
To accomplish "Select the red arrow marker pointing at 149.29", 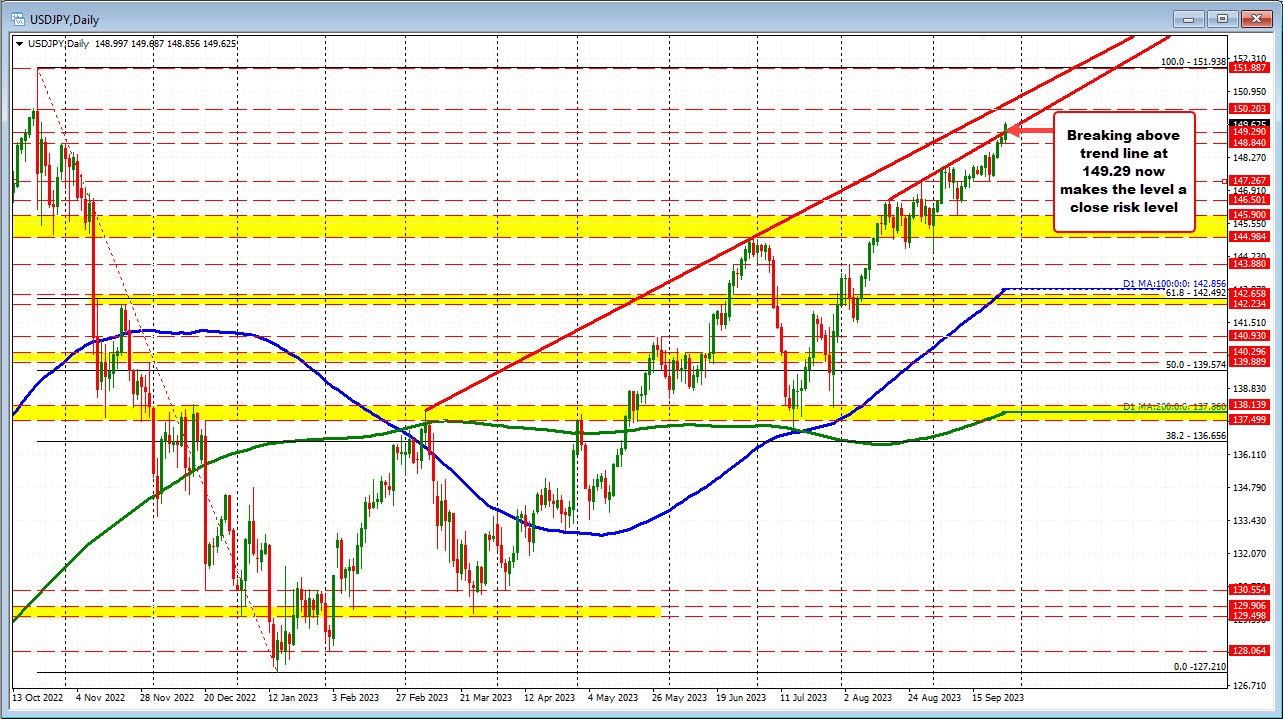I will click(1030, 131).
